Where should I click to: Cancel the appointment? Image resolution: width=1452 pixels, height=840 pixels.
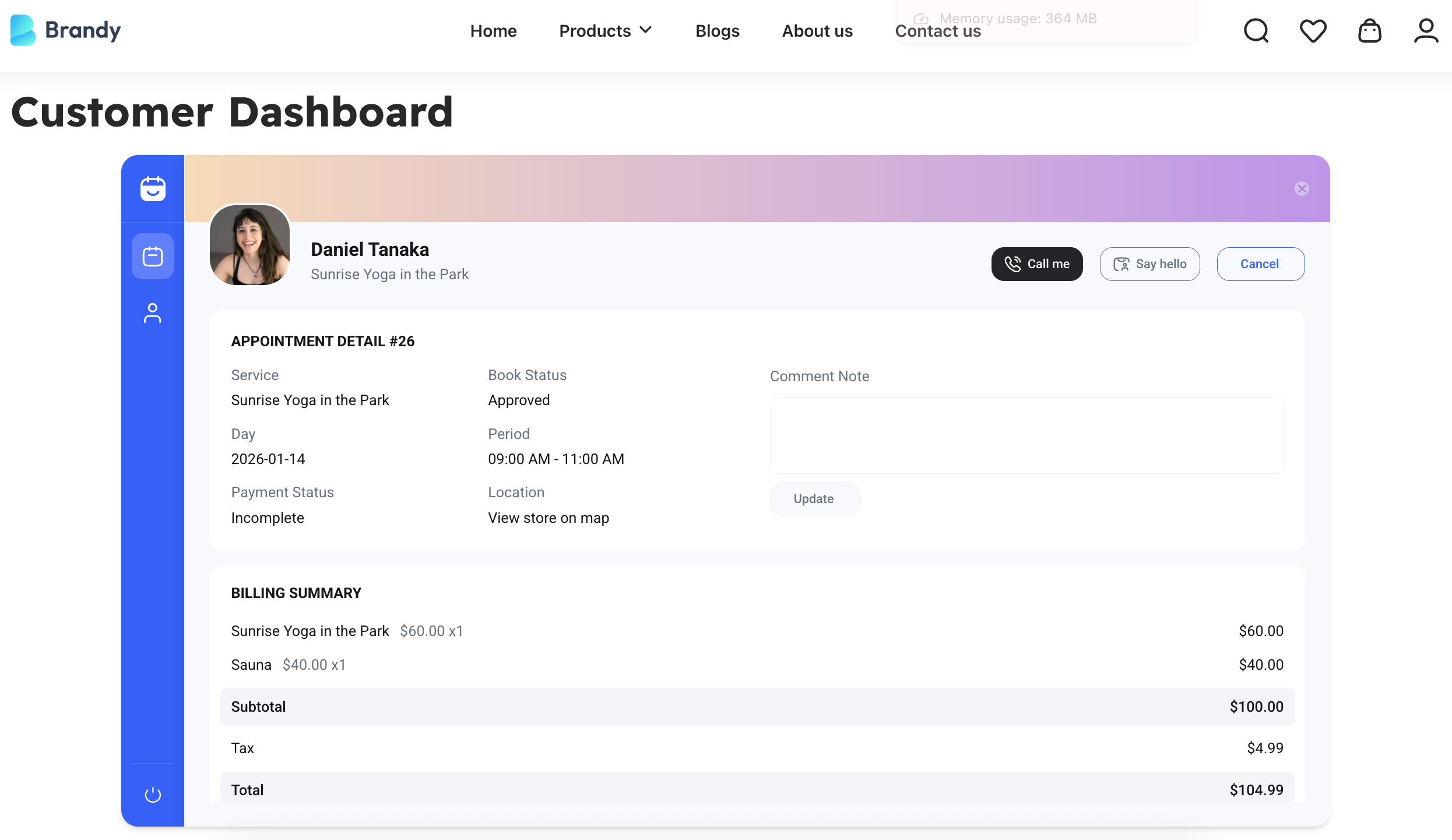1260,264
